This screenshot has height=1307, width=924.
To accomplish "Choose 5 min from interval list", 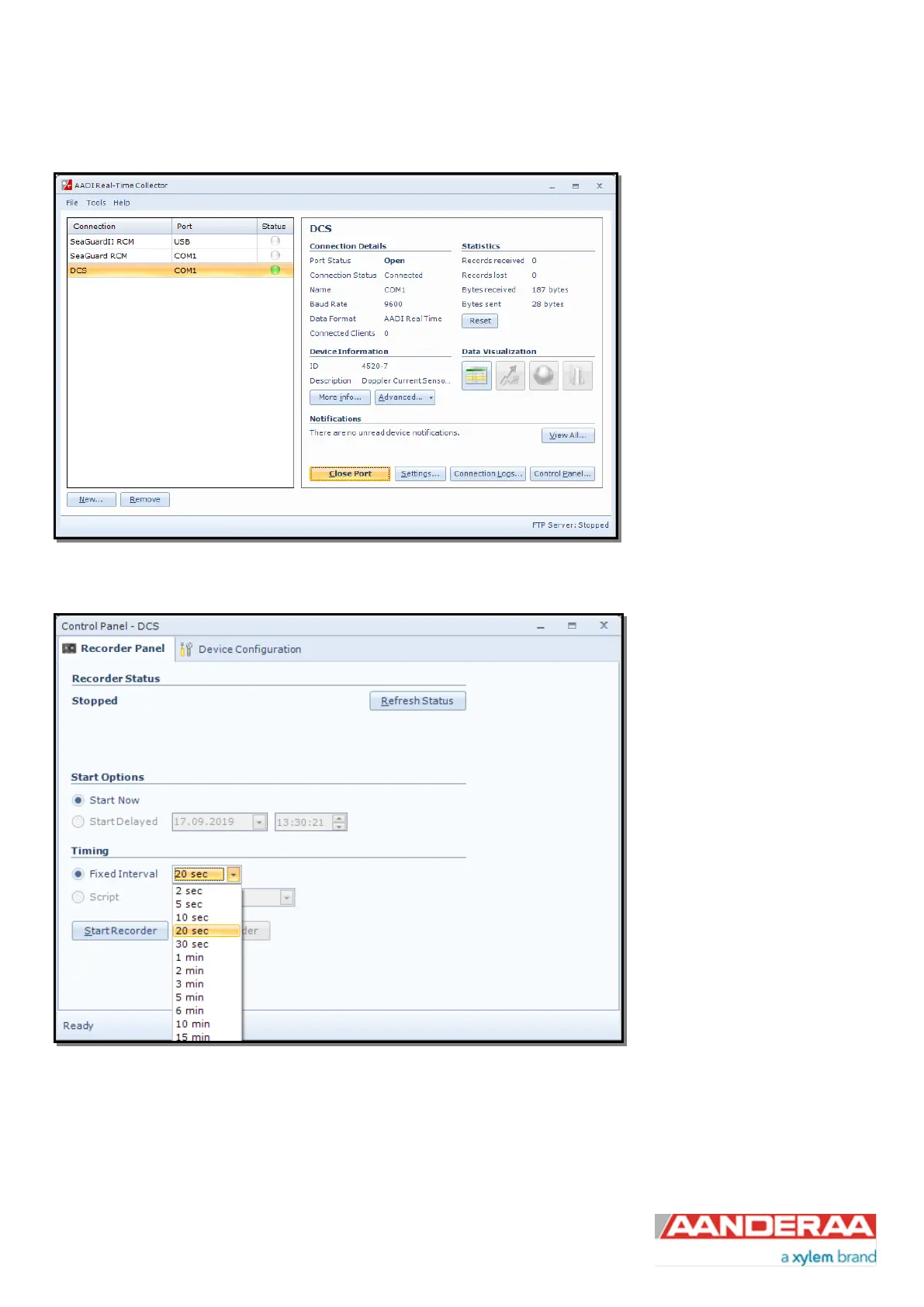I will [x=207, y=997].
